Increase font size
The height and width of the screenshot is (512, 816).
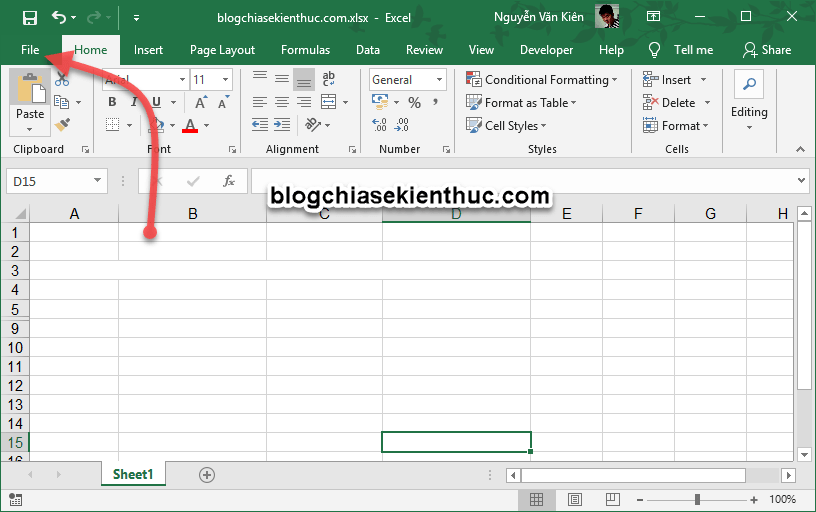click(201, 103)
